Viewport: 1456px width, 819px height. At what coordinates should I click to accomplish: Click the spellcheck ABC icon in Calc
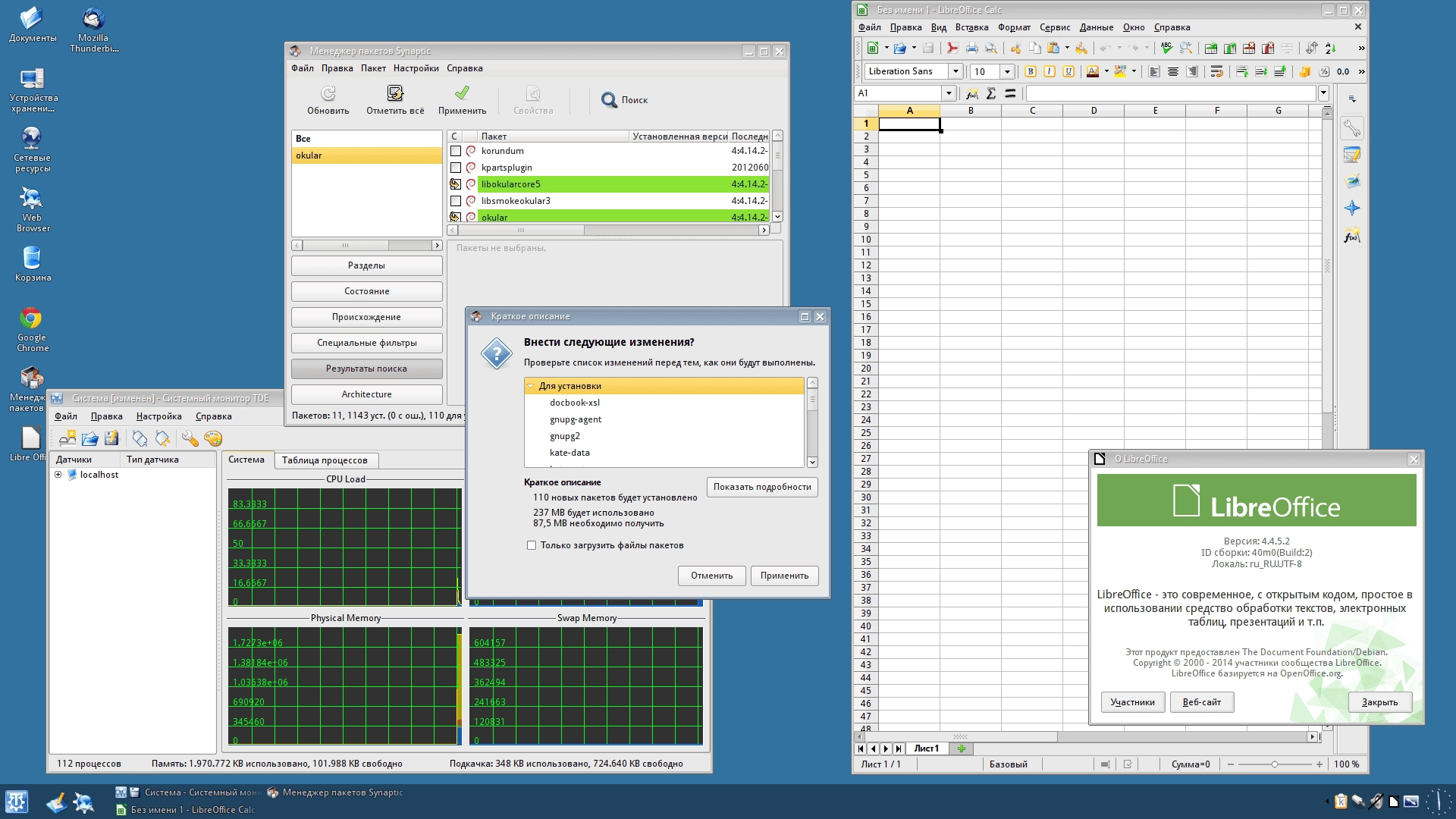pyautogui.click(x=1166, y=48)
